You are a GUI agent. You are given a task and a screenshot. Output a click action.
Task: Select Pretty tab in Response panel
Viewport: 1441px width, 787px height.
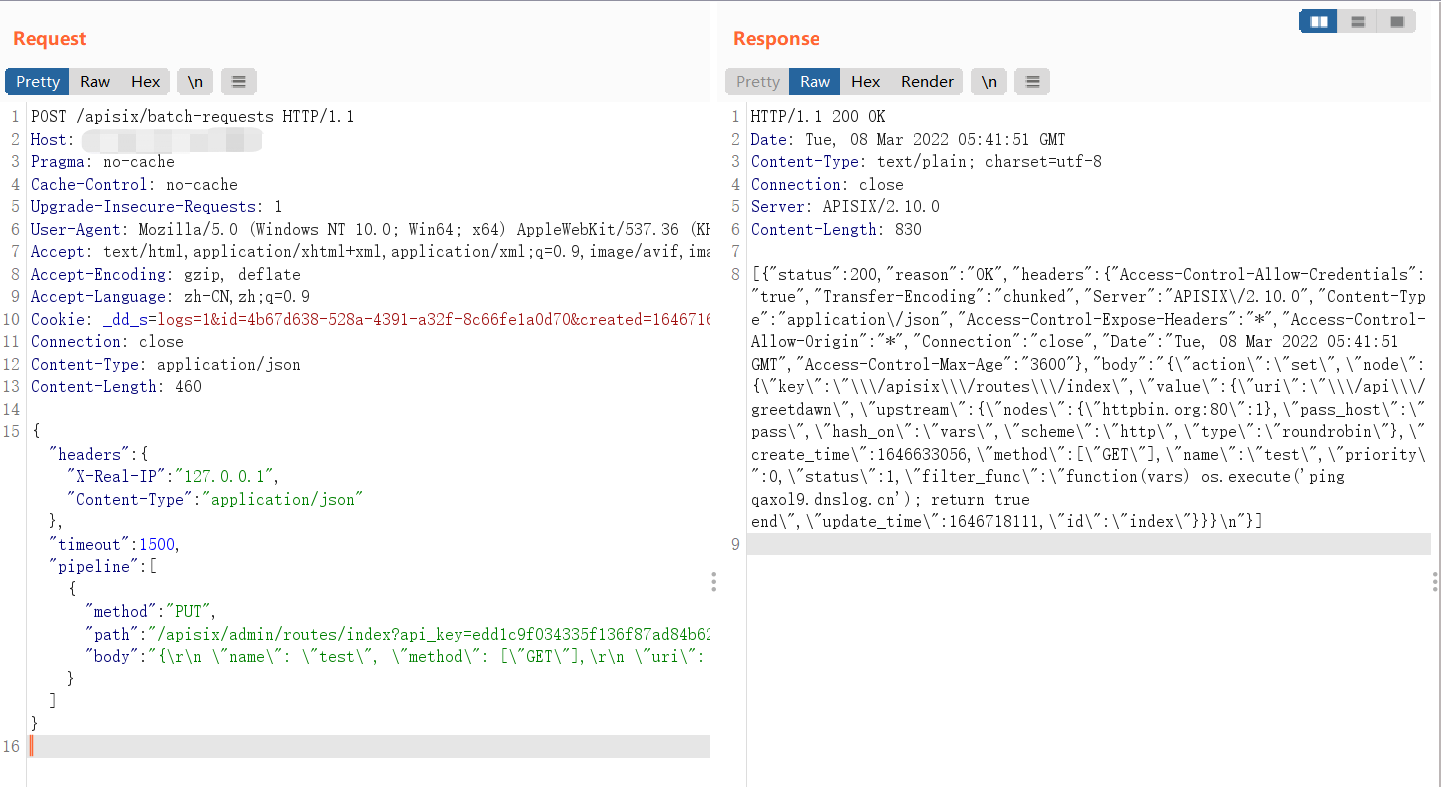pos(758,82)
